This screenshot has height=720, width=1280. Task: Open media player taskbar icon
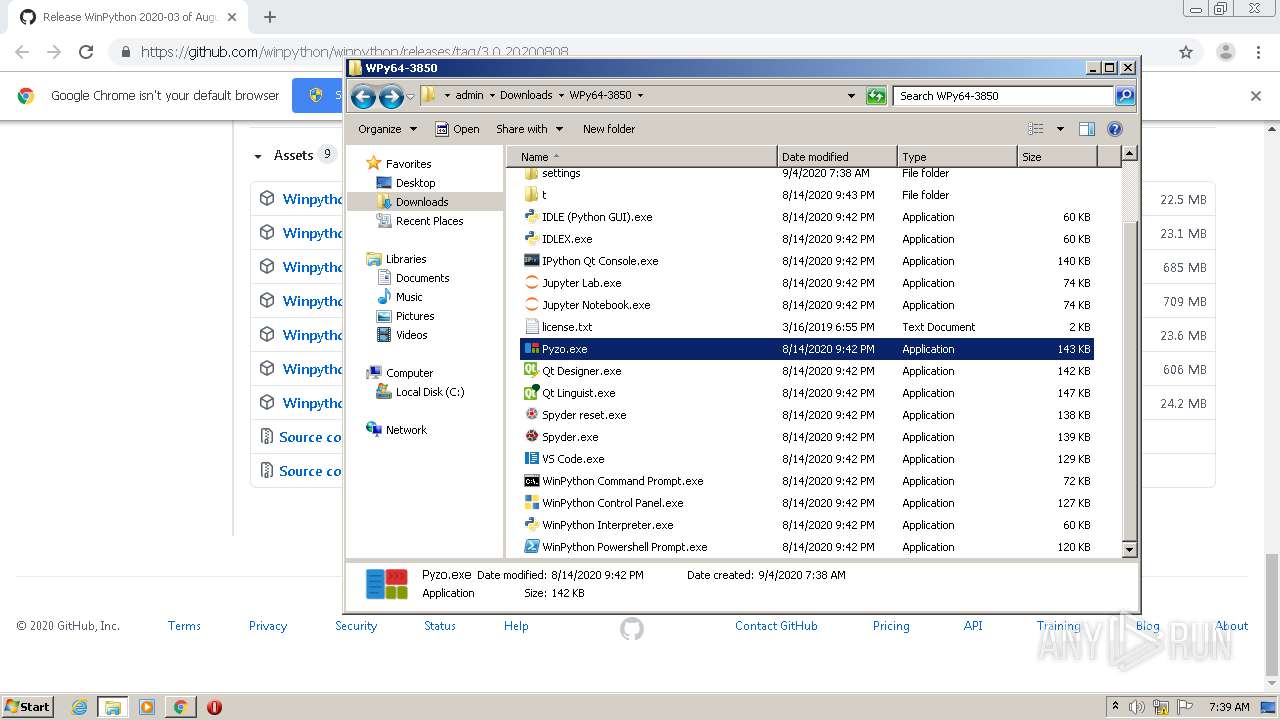point(147,707)
